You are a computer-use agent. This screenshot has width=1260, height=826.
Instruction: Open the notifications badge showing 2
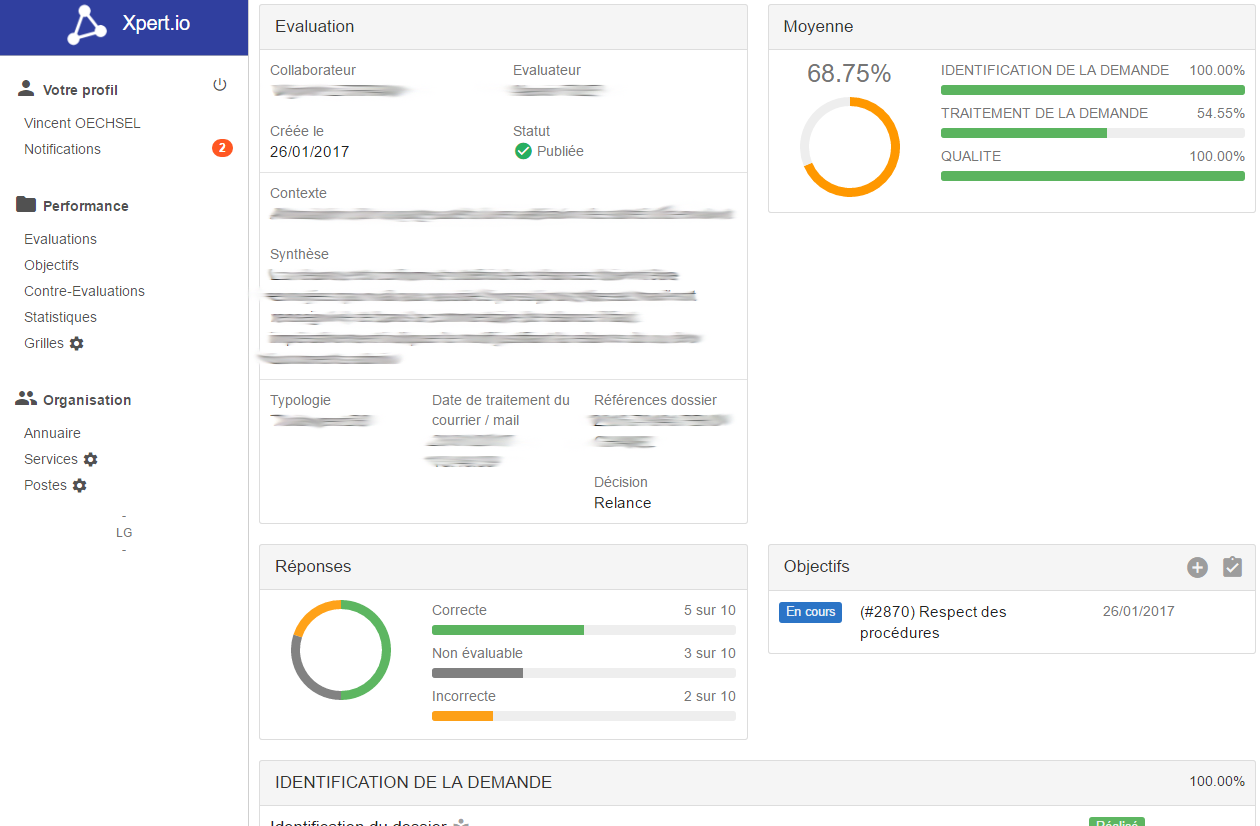point(222,148)
